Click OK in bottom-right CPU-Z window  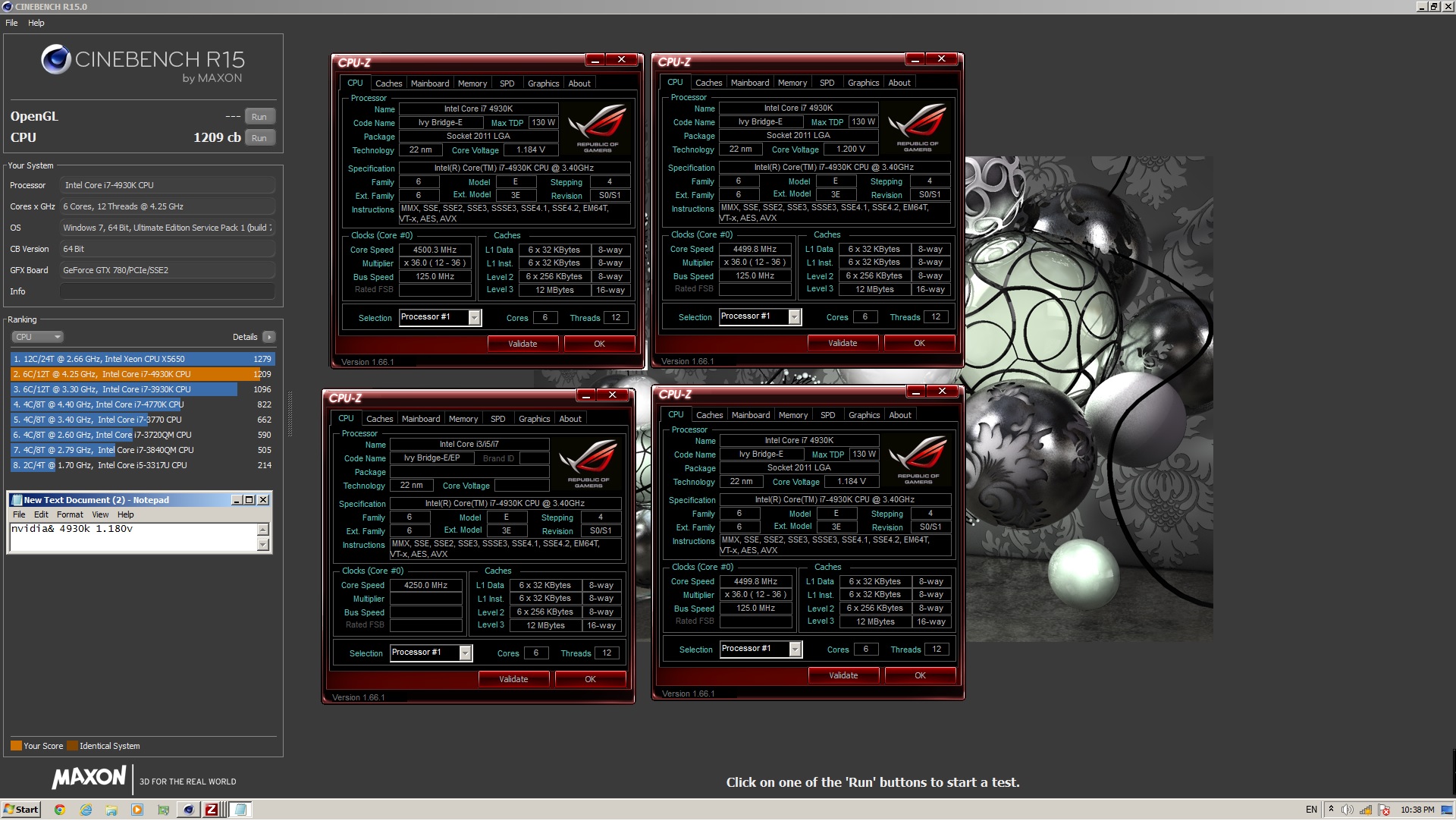point(920,676)
